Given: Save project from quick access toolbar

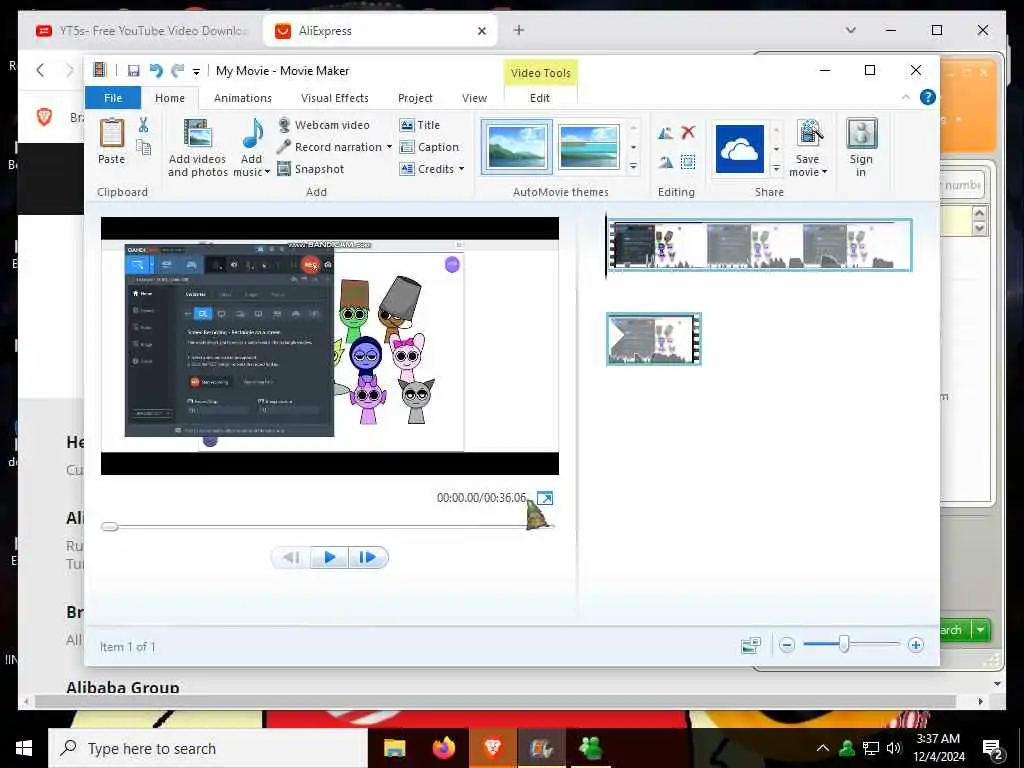Looking at the screenshot, I should point(133,71).
